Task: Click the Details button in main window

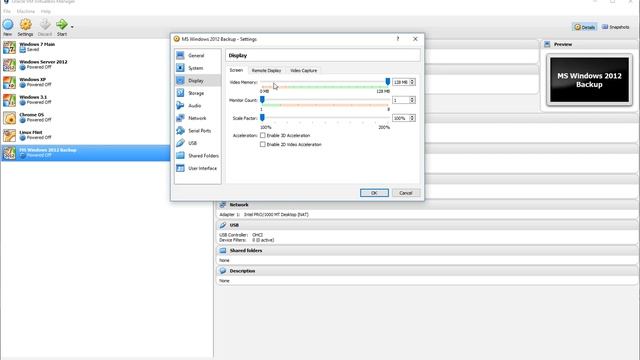Action: pyautogui.click(x=584, y=27)
